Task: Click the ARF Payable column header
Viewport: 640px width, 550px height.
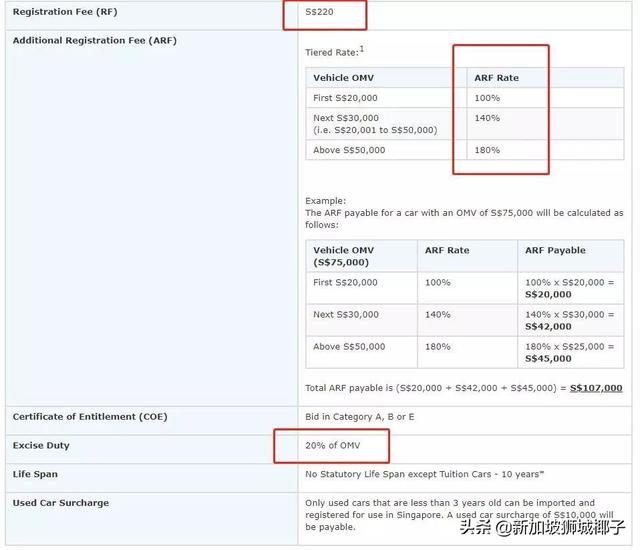Action: [555, 250]
